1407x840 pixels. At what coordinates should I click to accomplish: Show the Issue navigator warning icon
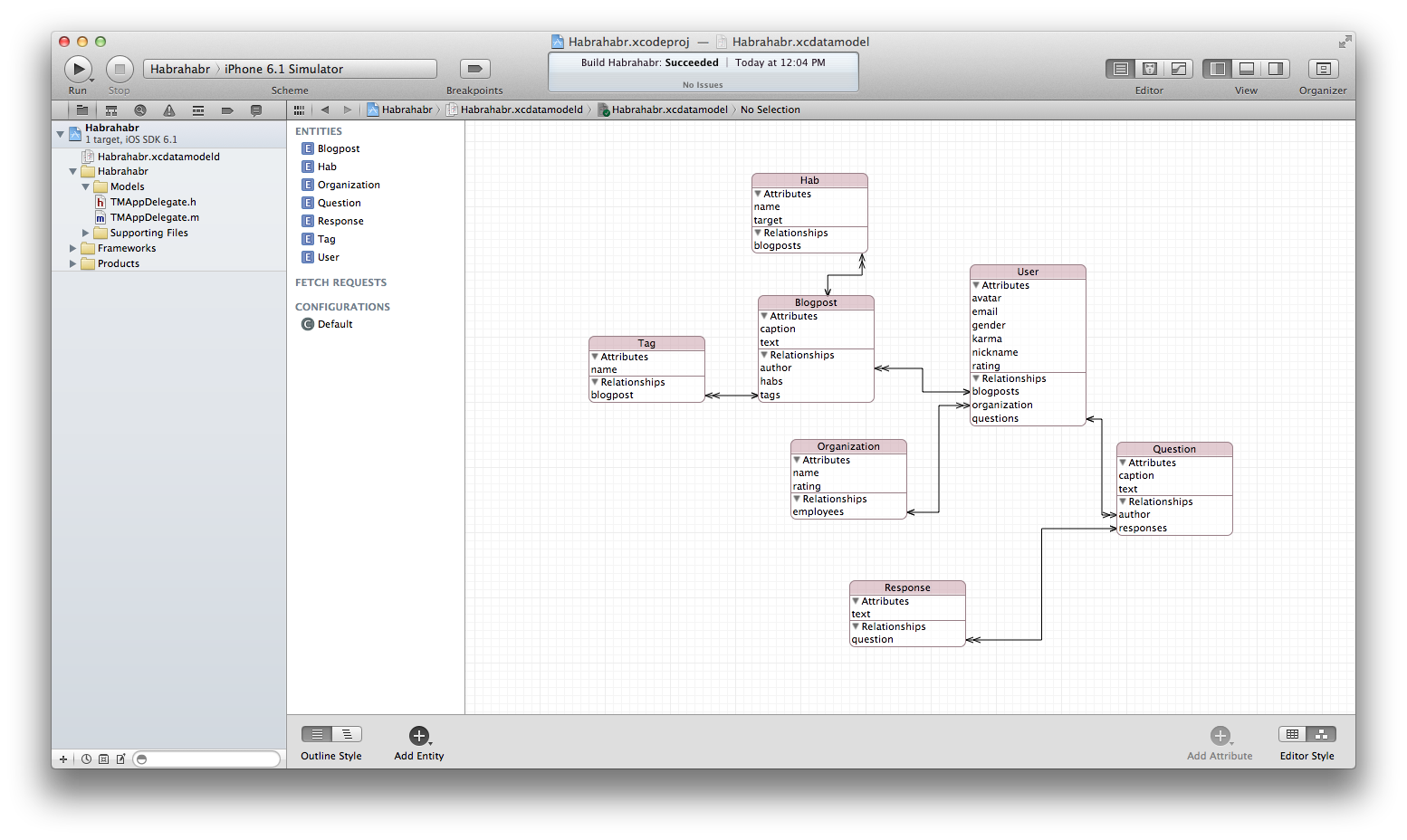(169, 110)
